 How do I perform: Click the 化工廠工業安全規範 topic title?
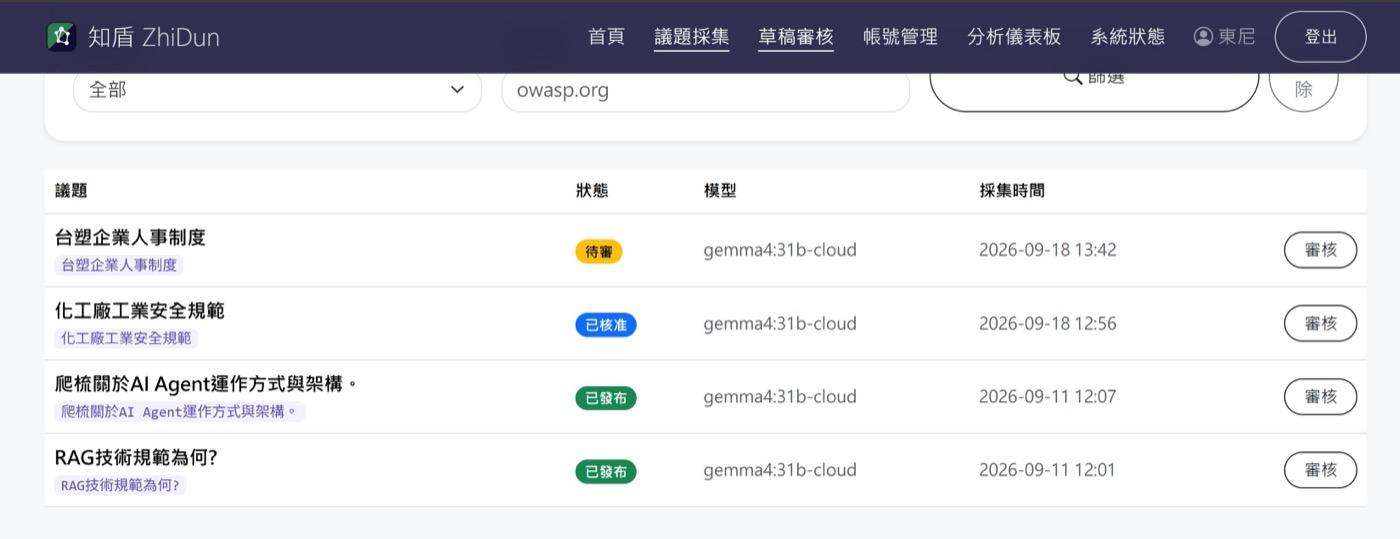[140, 311]
